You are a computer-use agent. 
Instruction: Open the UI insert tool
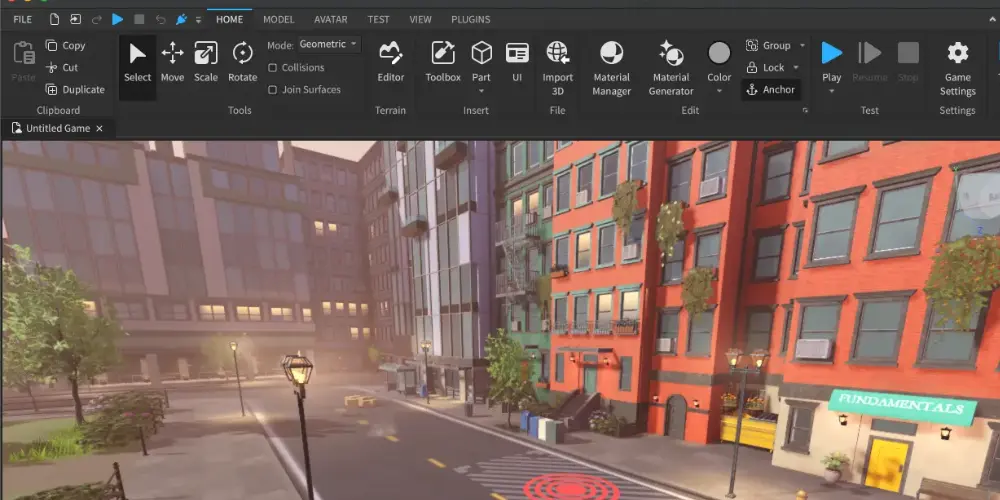tap(517, 62)
